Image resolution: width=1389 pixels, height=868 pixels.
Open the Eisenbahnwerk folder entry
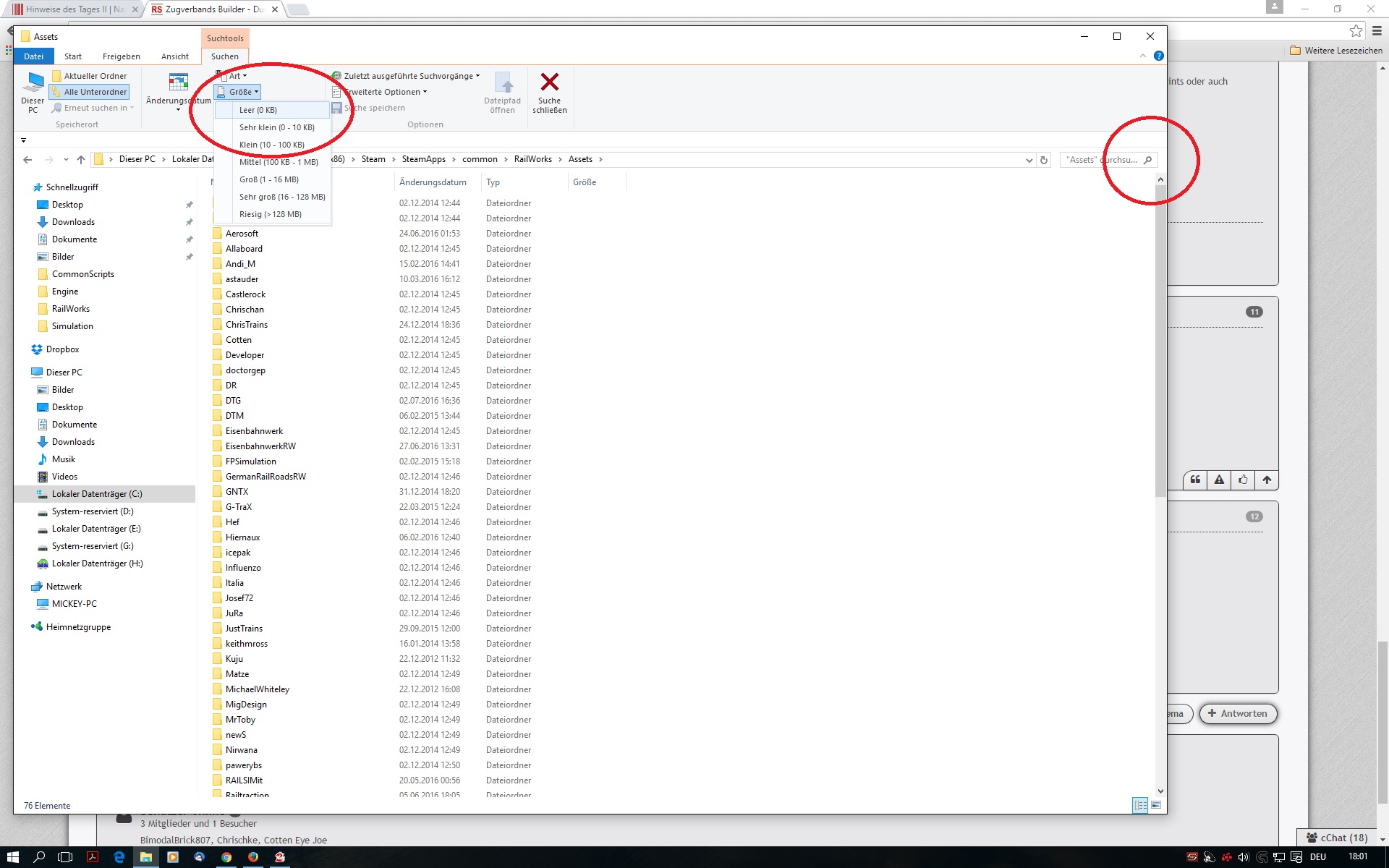click(254, 431)
